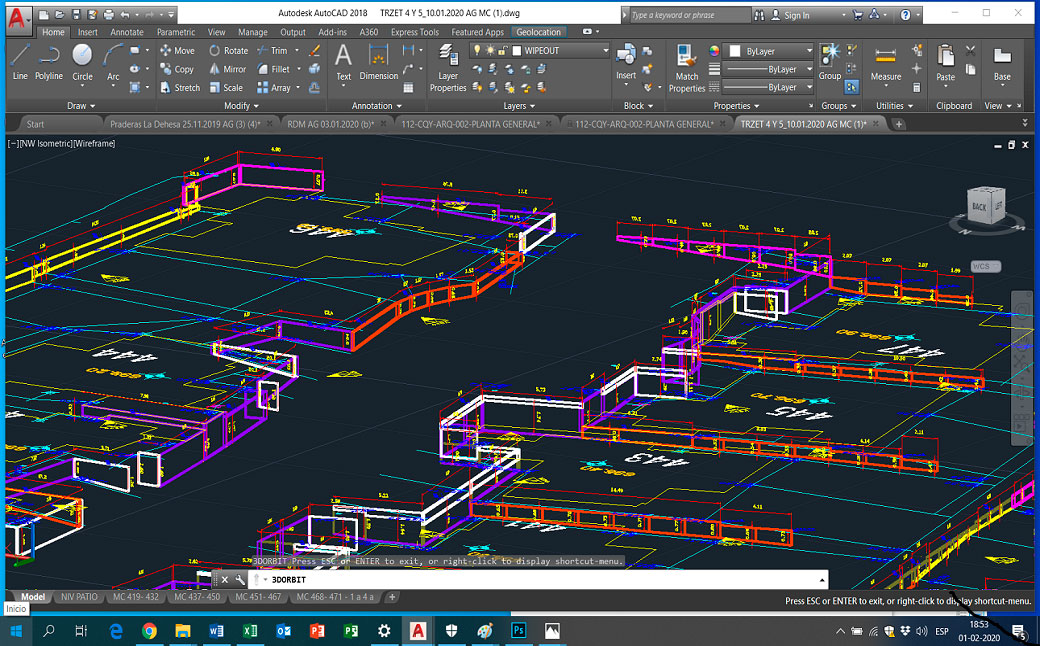
Task: Select the Line drawing tool
Action: (x=20, y=62)
